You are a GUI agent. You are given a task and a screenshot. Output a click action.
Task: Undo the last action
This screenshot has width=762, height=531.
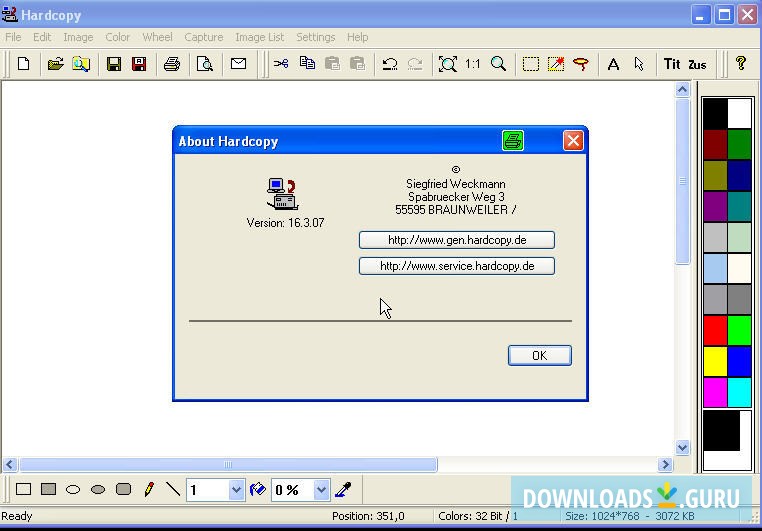[x=390, y=64]
